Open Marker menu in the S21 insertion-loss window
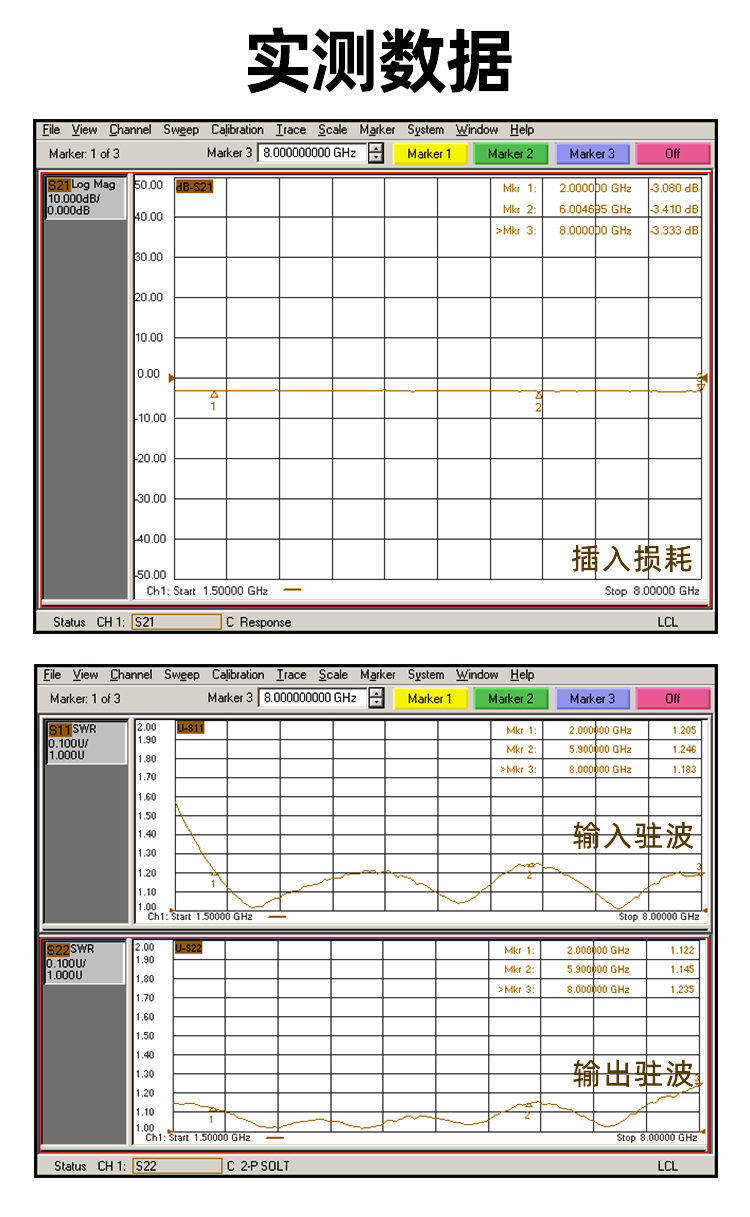The image size is (750, 1217). coord(377,130)
